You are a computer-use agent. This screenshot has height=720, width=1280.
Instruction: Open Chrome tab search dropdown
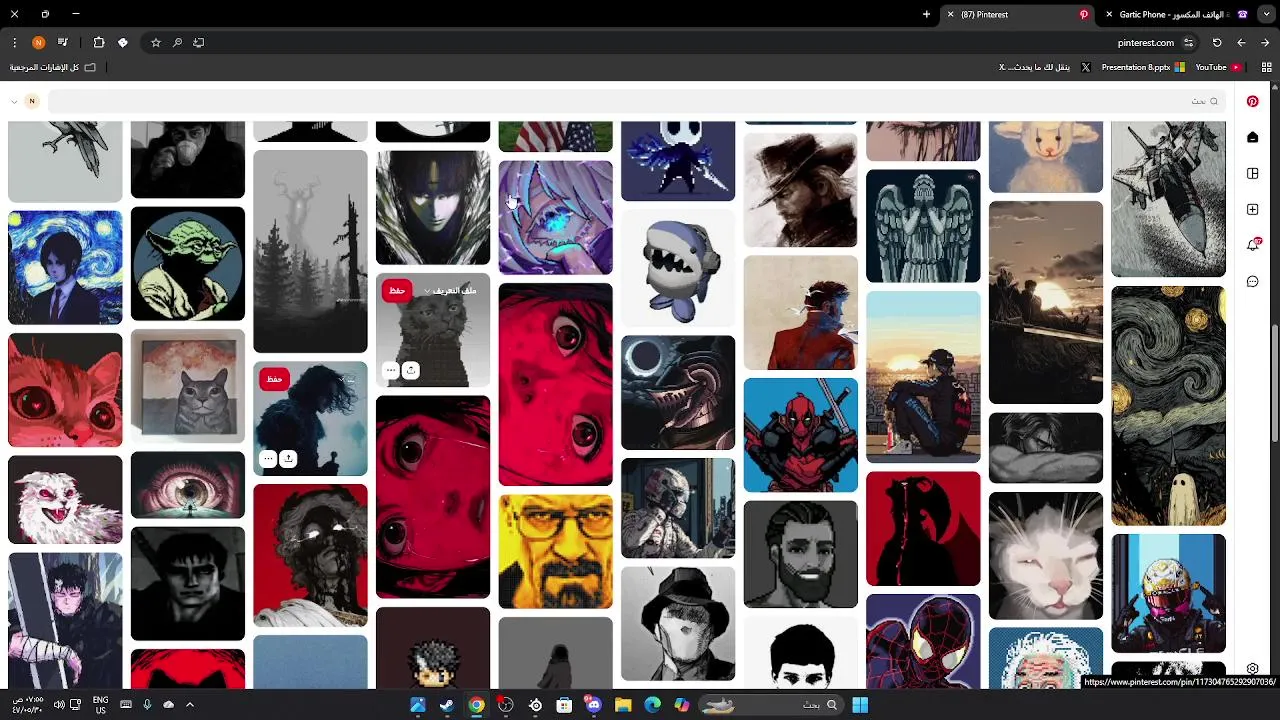pos(1267,14)
